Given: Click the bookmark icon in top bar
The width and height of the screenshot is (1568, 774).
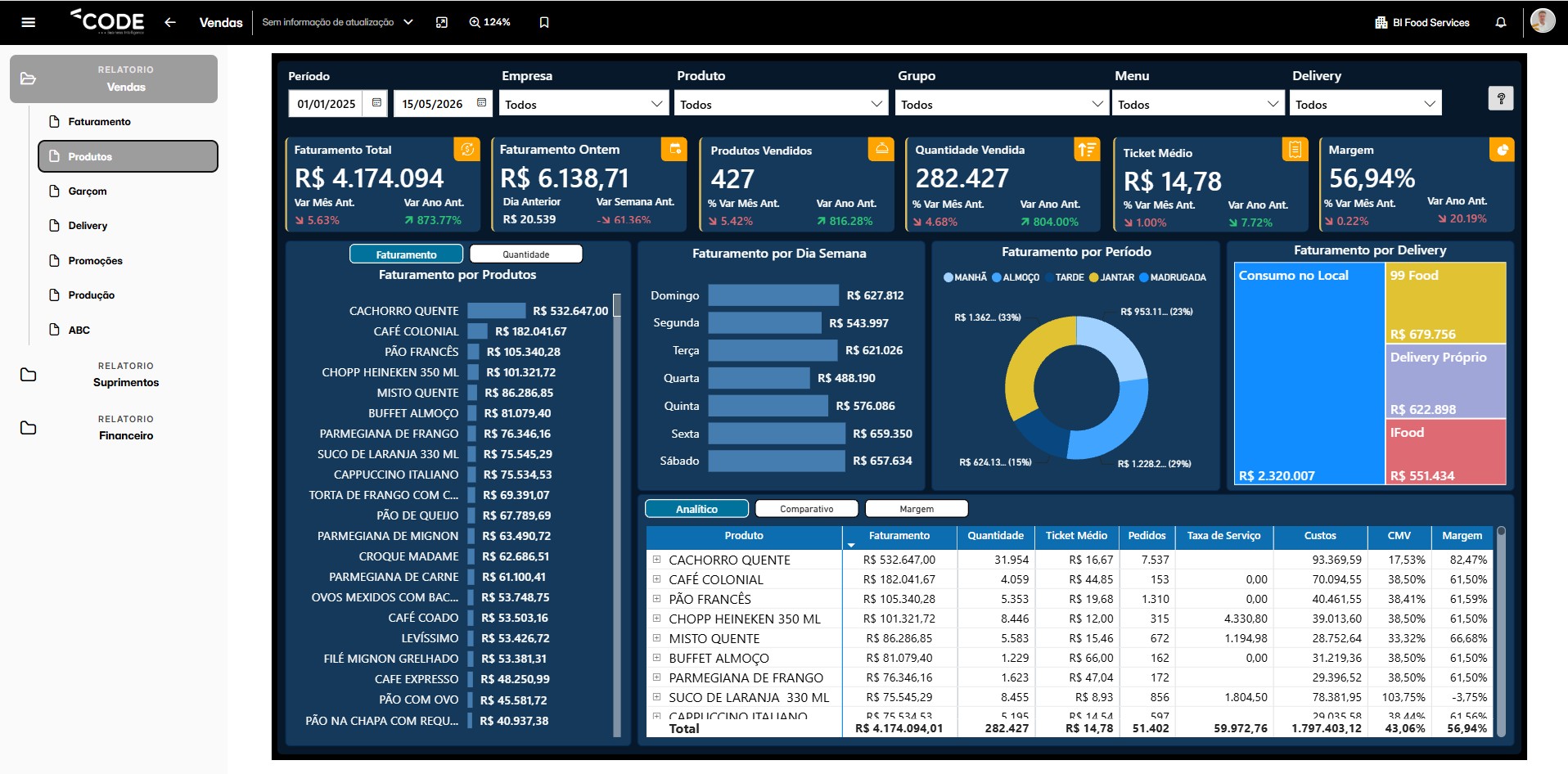Looking at the screenshot, I should pyautogui.click(x=544, y=22).
